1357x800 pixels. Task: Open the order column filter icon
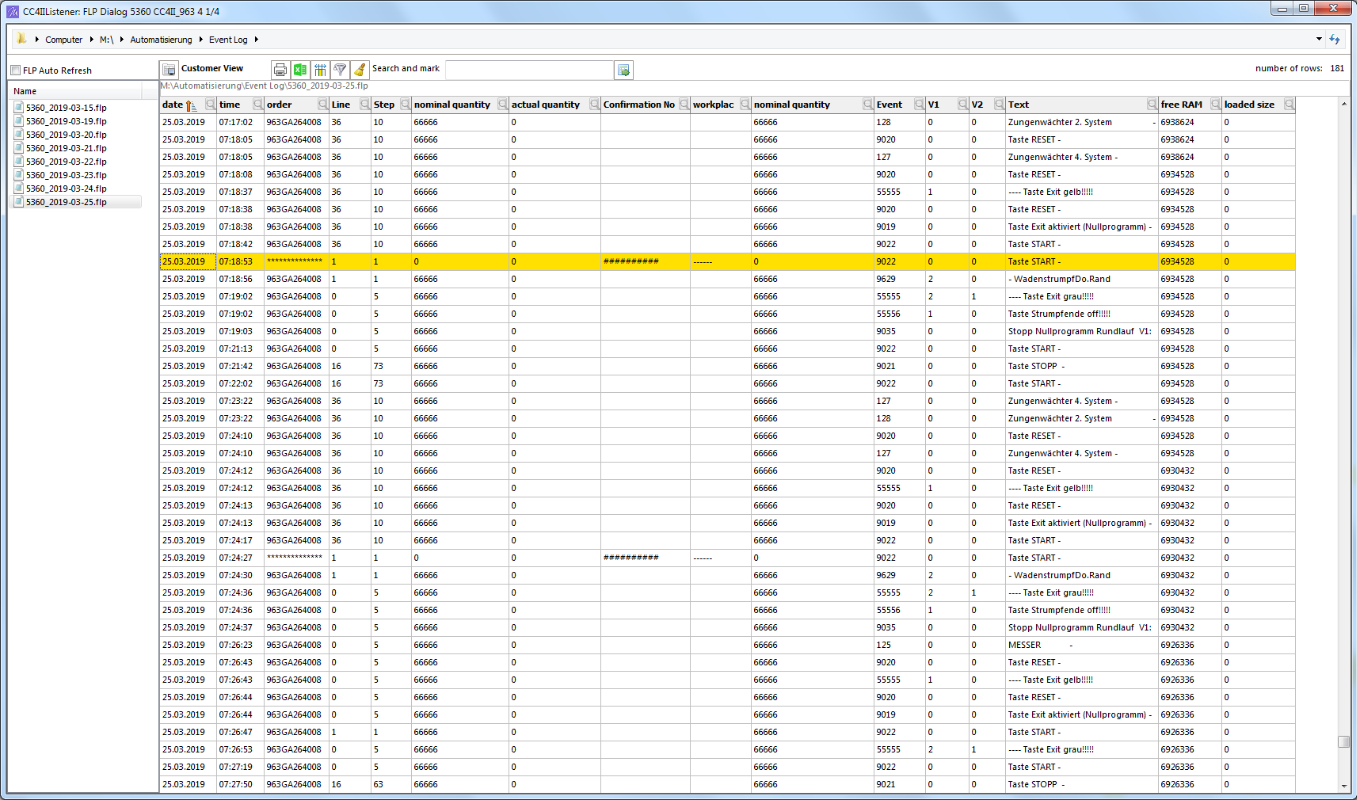tap(322, 105)
